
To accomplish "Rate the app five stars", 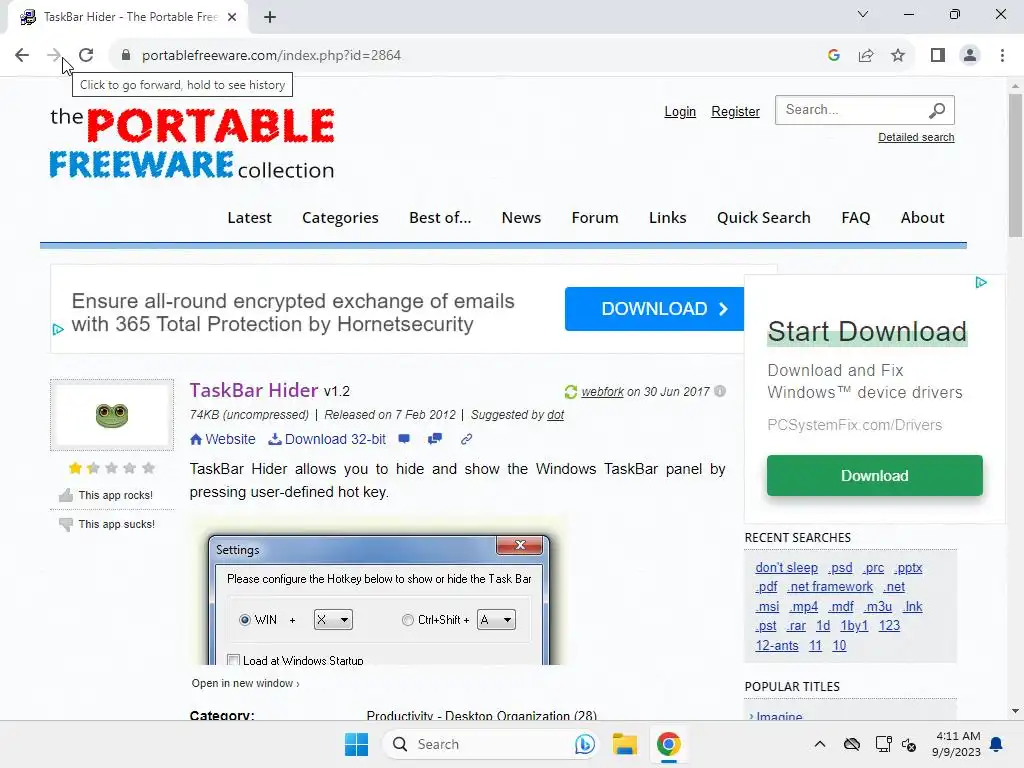I will [148, 468].
